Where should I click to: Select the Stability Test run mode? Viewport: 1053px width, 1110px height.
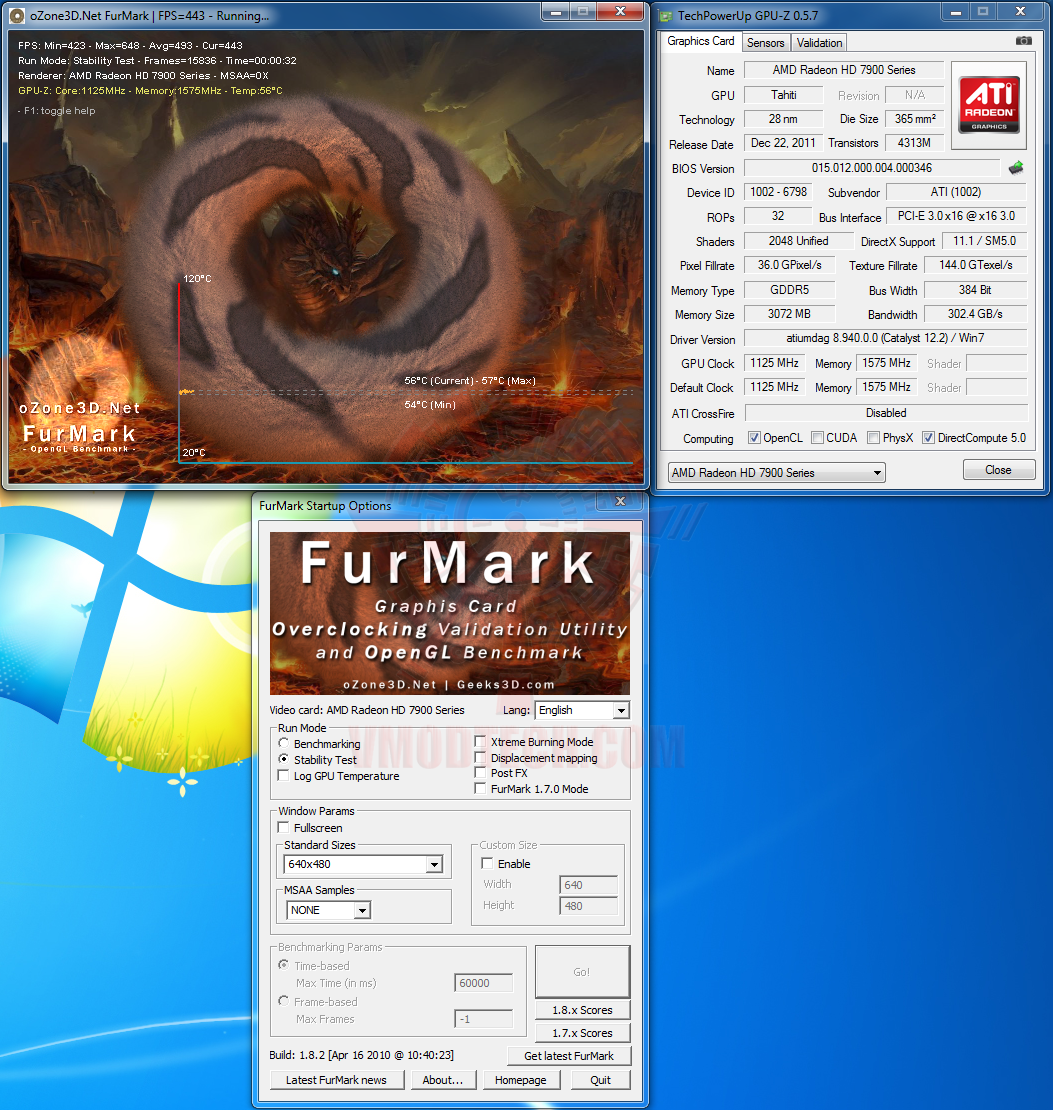[283, 759]
